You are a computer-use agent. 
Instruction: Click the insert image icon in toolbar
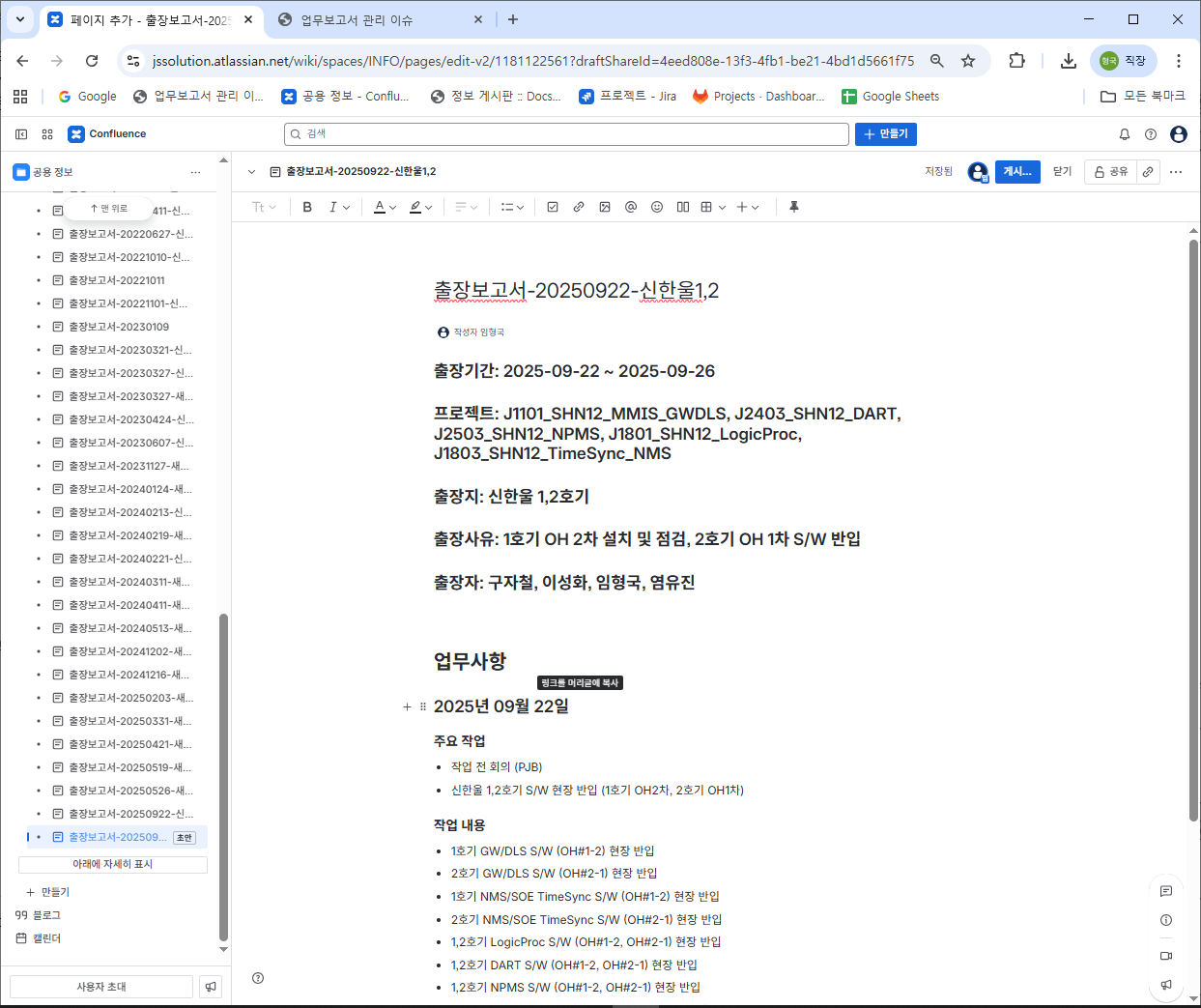605,207
